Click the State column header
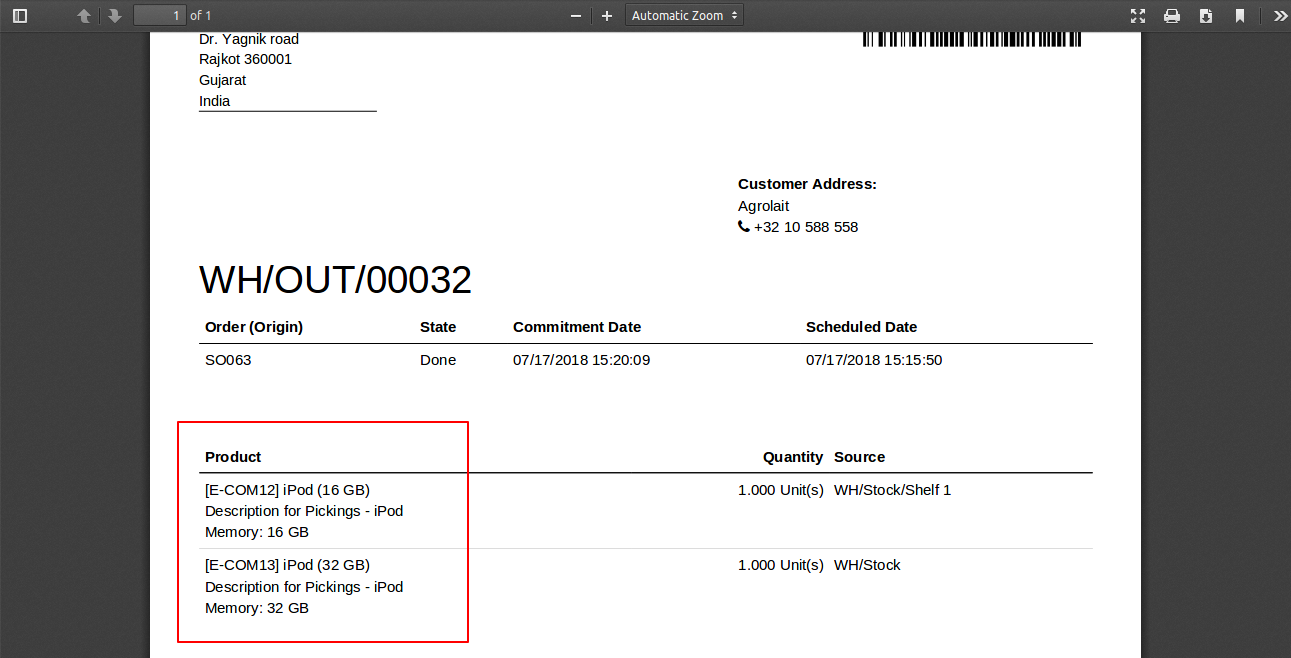The image size is (1291, 658). (x=438, y=327)
